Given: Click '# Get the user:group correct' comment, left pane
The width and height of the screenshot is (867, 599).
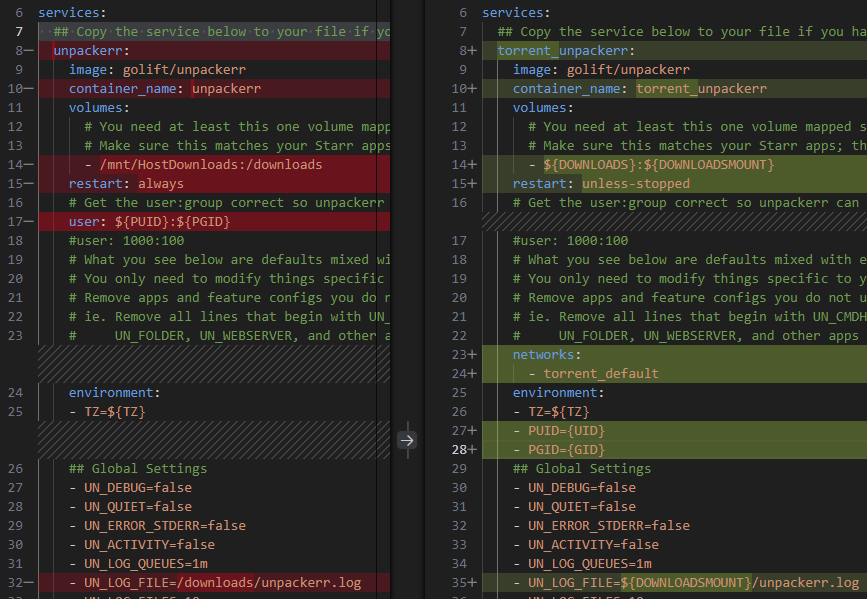Looking at the screenshot, I should coord(226,203).
